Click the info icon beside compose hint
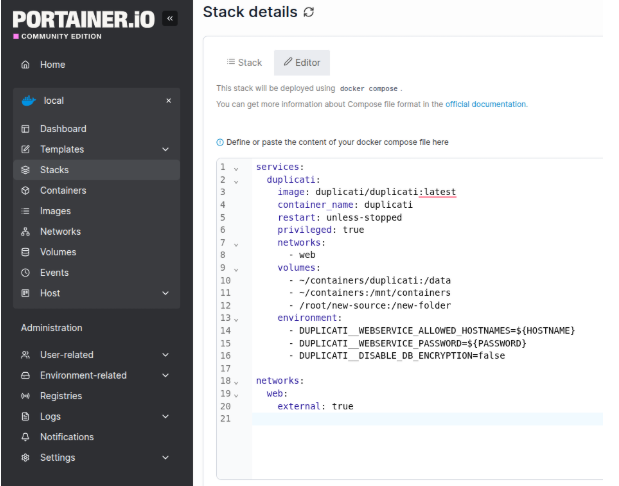619x486 pixels. pyautogui.click(x=220, y=142)
